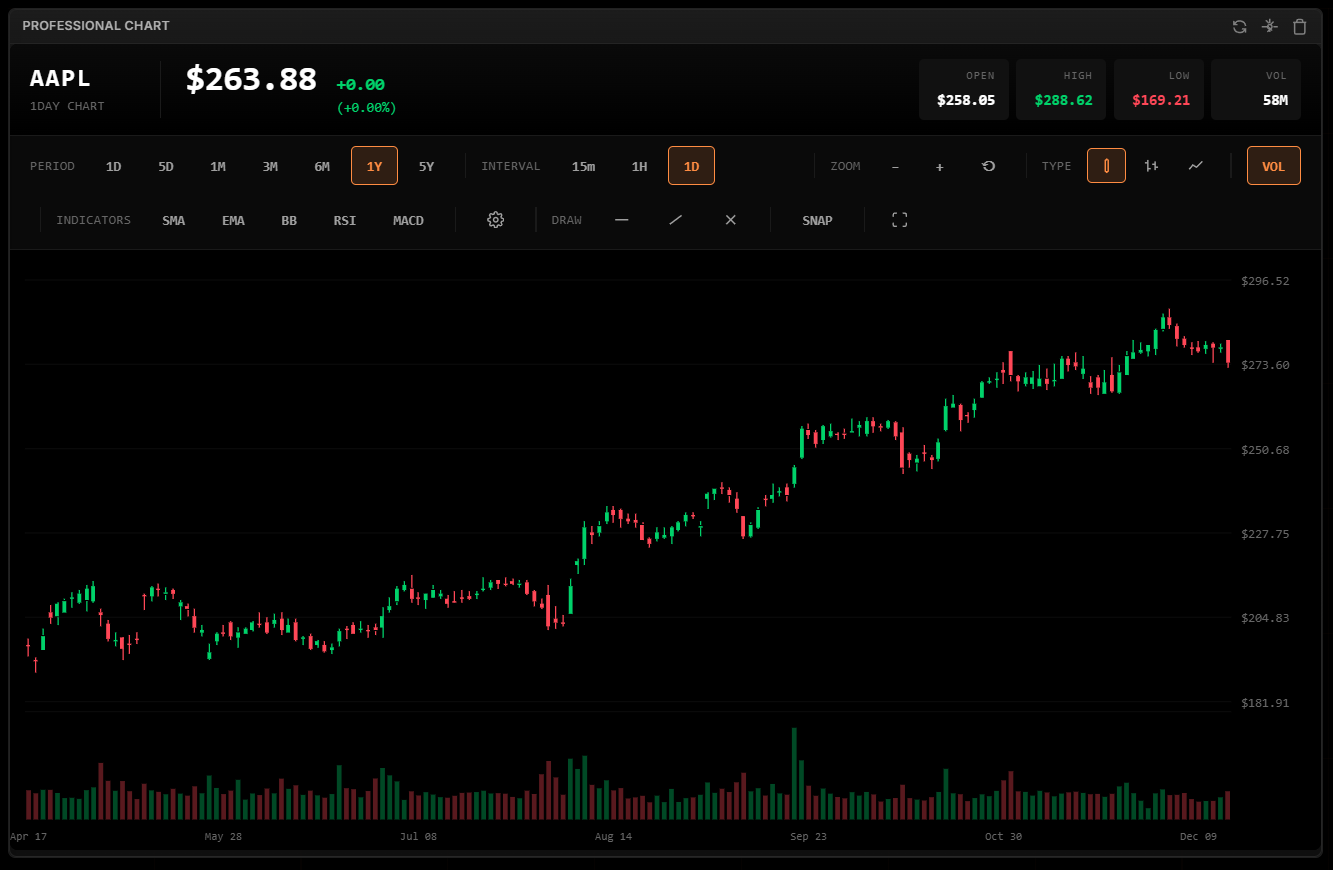The height and width of the screenshot is (870, 1333).
Task: Clear drawings using the X icon
Action: [x=730, y=220]
